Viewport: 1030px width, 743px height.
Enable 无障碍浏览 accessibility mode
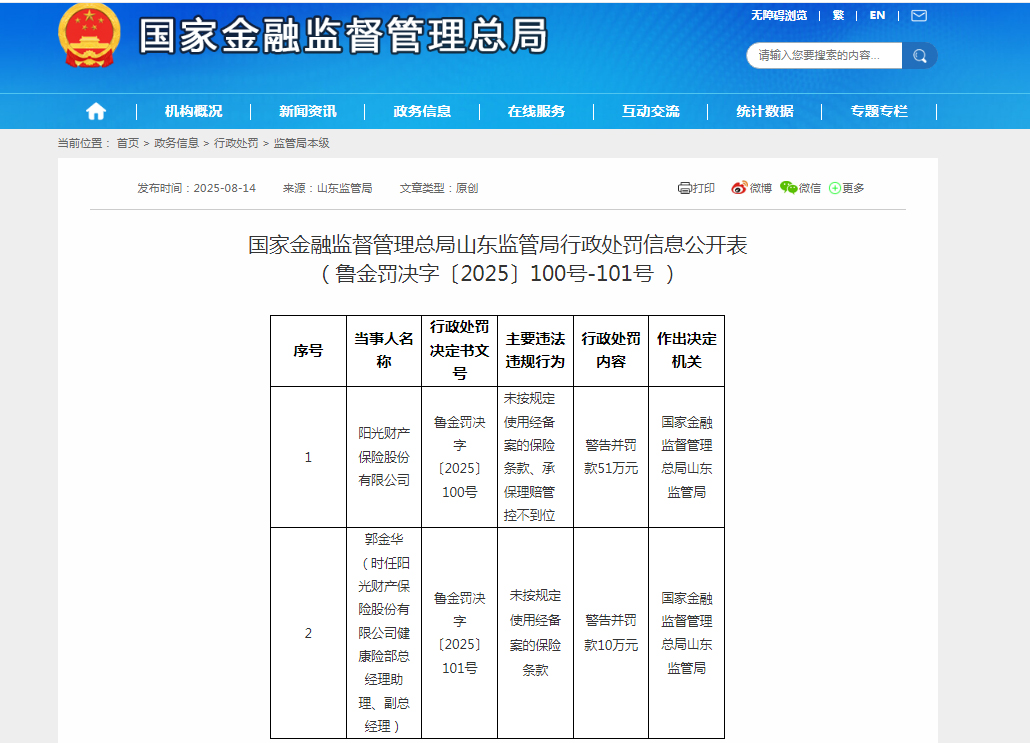coord(778,15)
